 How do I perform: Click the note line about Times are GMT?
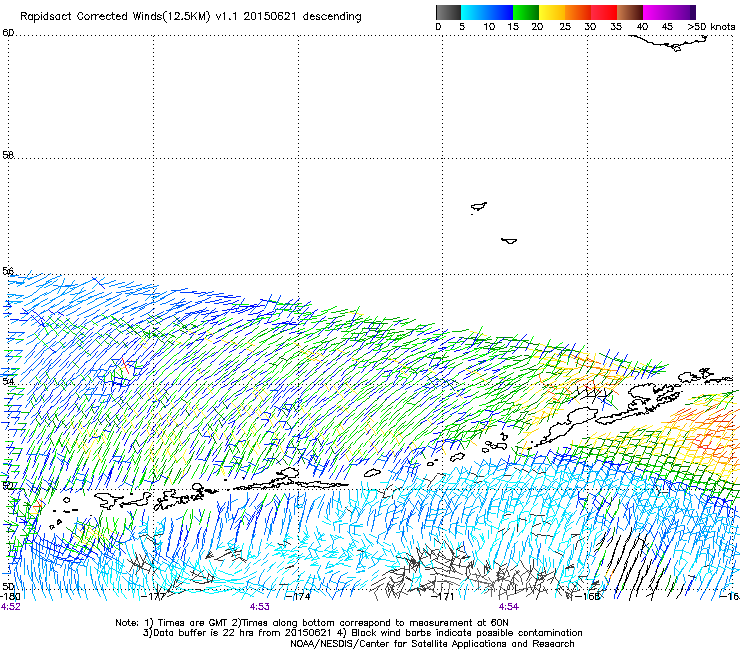(x=312, y=623)
